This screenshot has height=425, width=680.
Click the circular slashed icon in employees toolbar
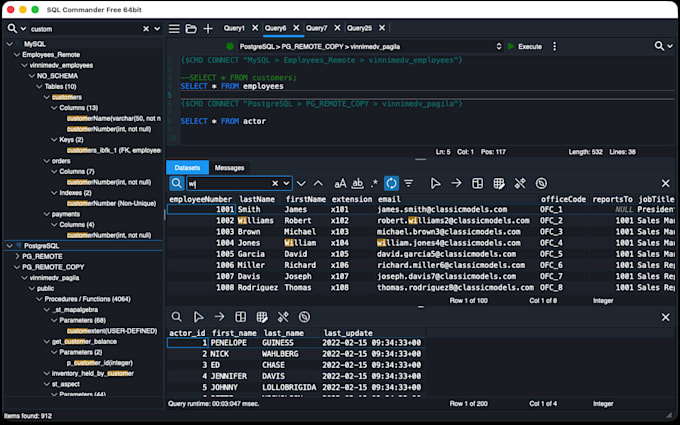point(541,183)
